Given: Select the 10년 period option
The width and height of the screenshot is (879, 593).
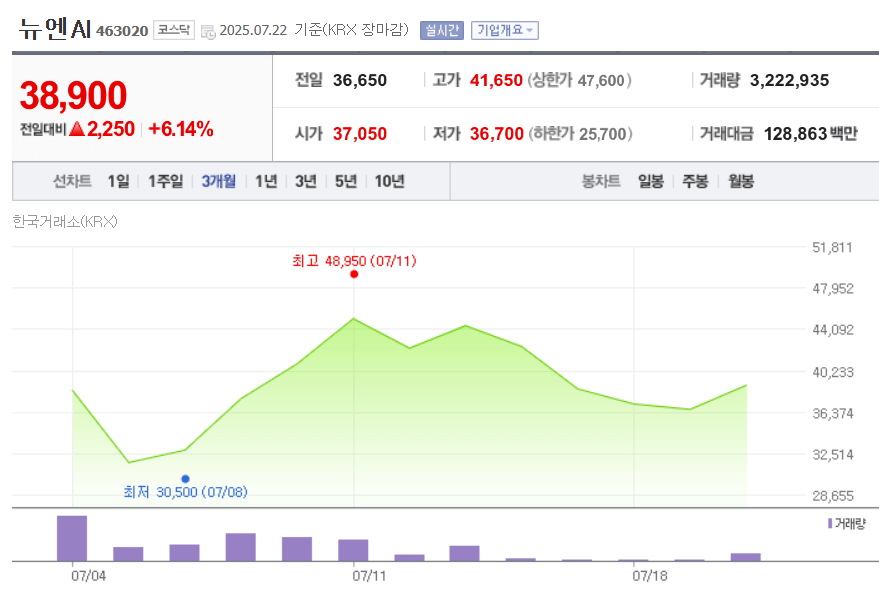Looking at the screenshot, I should coord(390,179).
